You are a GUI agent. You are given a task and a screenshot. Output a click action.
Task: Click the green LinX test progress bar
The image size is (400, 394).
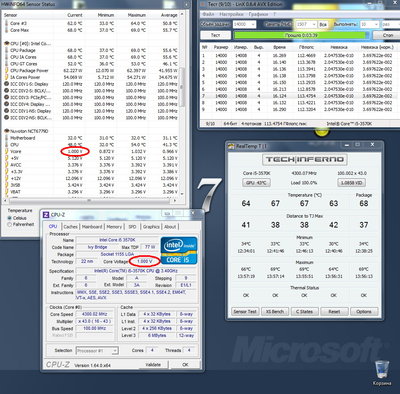301,35
